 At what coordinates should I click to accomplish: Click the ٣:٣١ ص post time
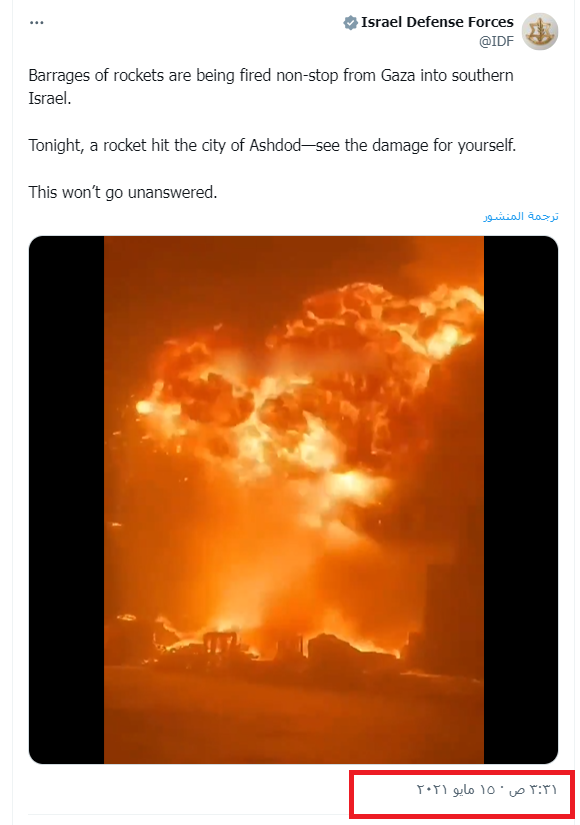point(533,789)
